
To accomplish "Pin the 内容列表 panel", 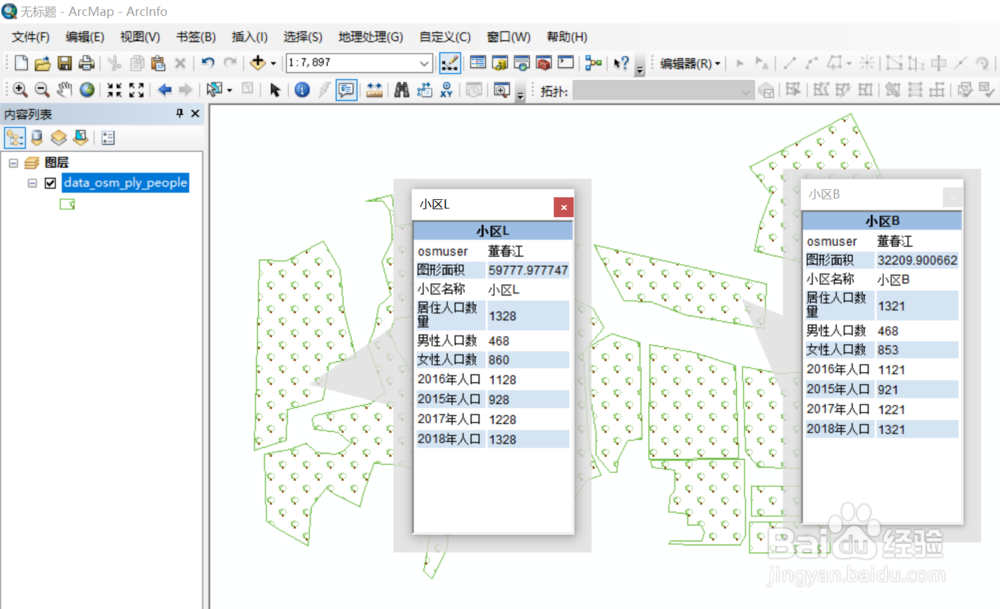I will pos(179,113).
